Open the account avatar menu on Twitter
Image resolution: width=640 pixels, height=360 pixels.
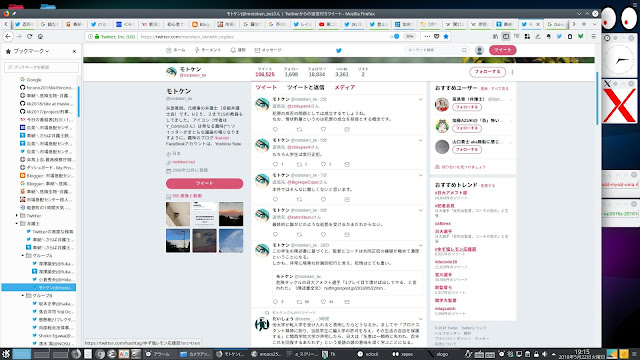(x=479, y=50)
